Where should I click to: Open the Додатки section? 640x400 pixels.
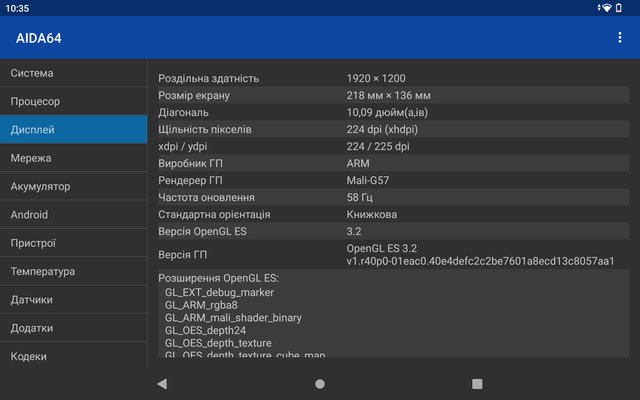(x=73, y=328)
